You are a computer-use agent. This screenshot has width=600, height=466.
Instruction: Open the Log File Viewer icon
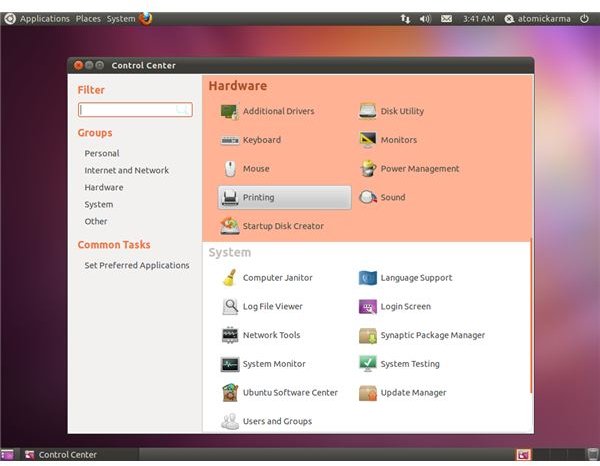click(x=230, y=306)
